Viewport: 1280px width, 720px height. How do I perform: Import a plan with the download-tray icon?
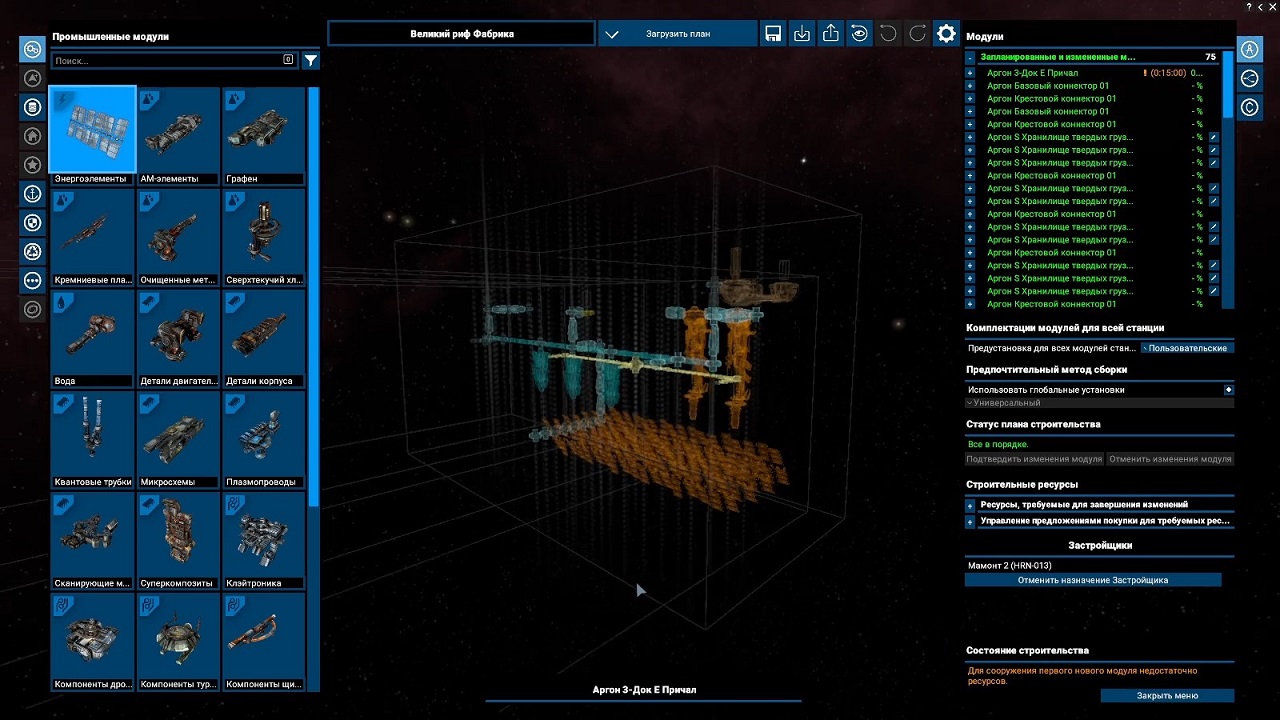pyautogui.click(x=802, y=34)
